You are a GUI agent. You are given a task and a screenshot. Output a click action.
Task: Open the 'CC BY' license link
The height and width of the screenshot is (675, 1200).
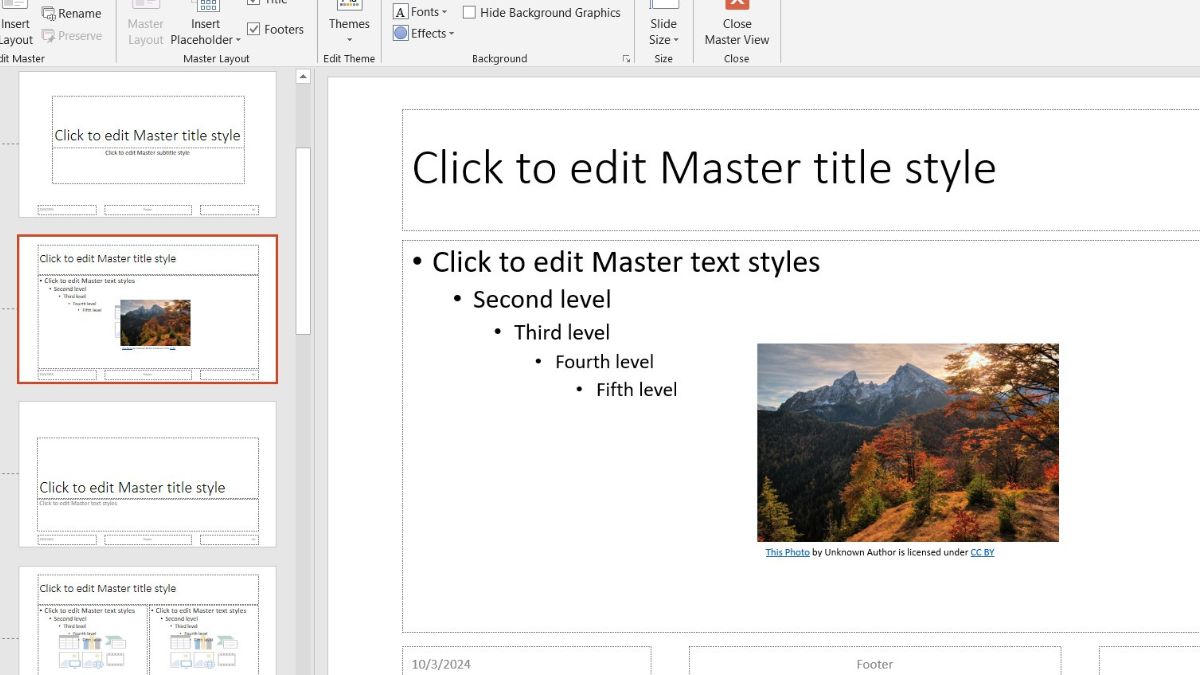pos(982,552)
